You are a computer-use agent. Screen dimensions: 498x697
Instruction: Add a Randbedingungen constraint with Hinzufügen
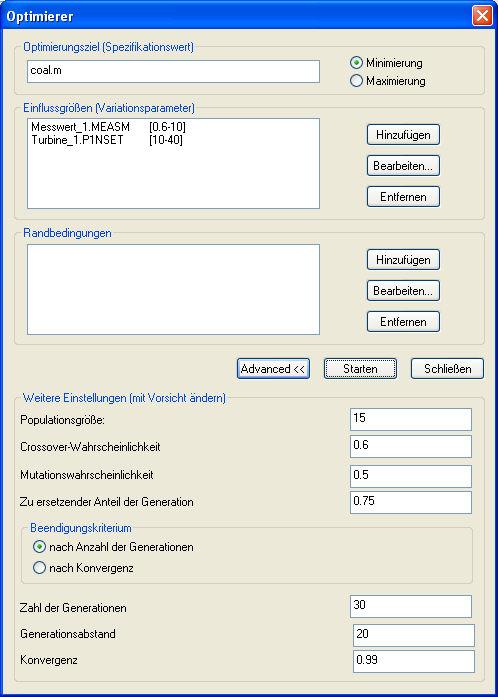(403, 260)
